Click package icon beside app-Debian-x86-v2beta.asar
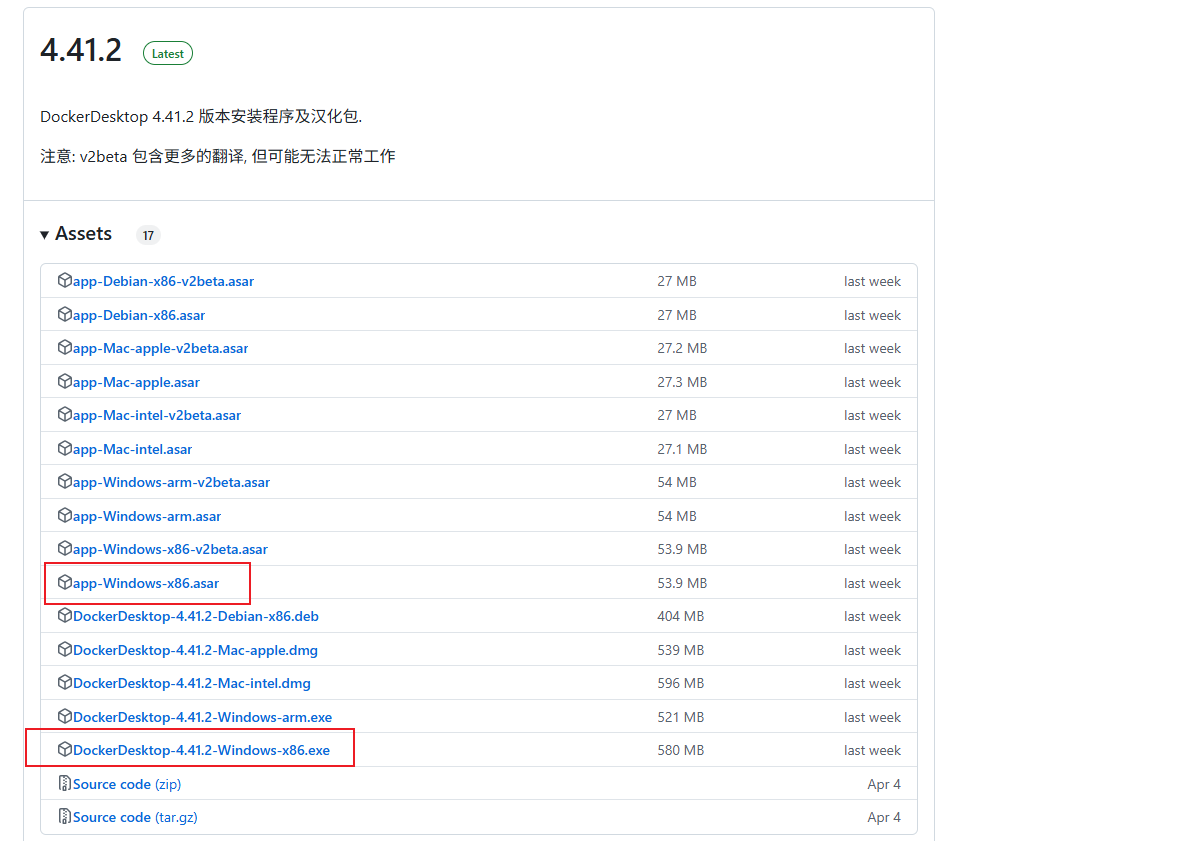The width and height of the screenshot is (1183, 841). point(65,281)
